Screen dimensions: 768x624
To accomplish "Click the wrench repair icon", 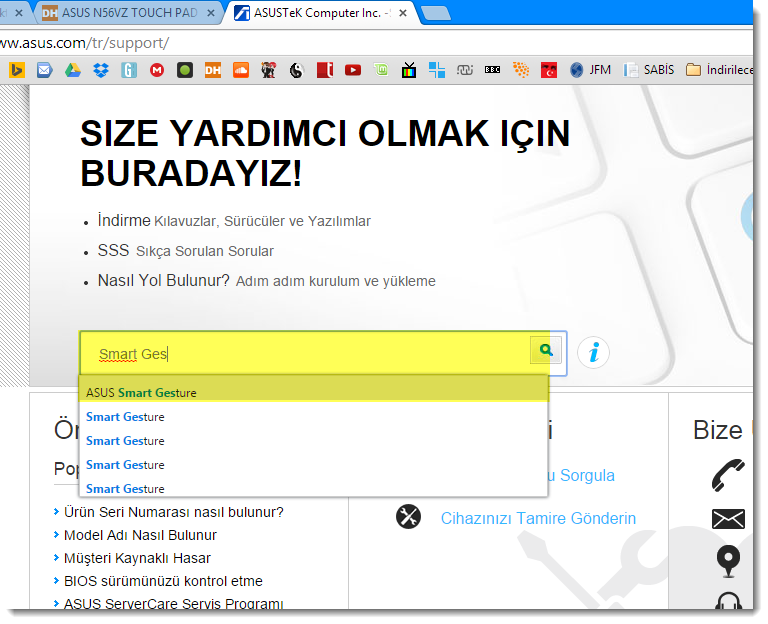I will [408, 517].
